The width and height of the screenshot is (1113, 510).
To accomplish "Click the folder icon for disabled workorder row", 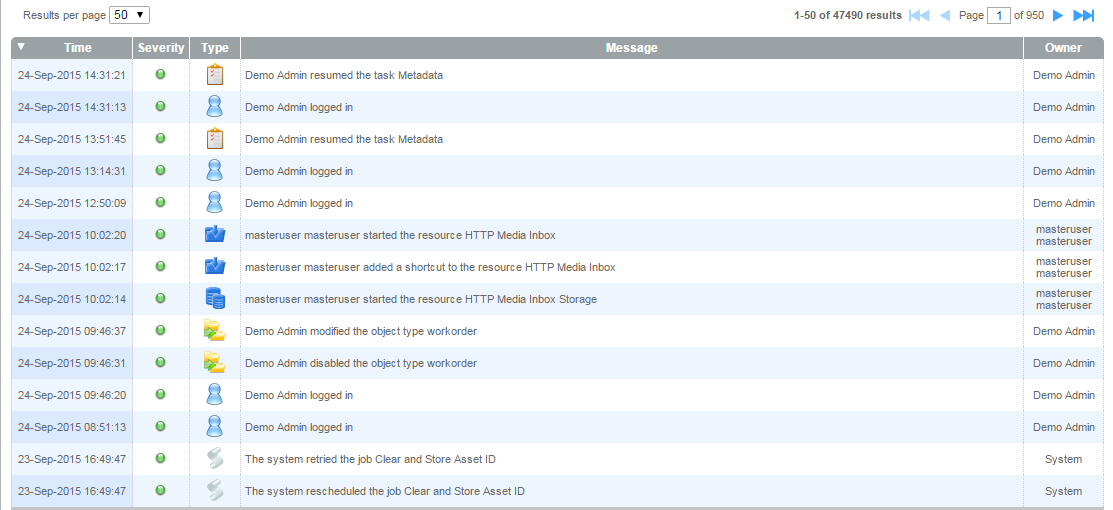I will [214, 363].
